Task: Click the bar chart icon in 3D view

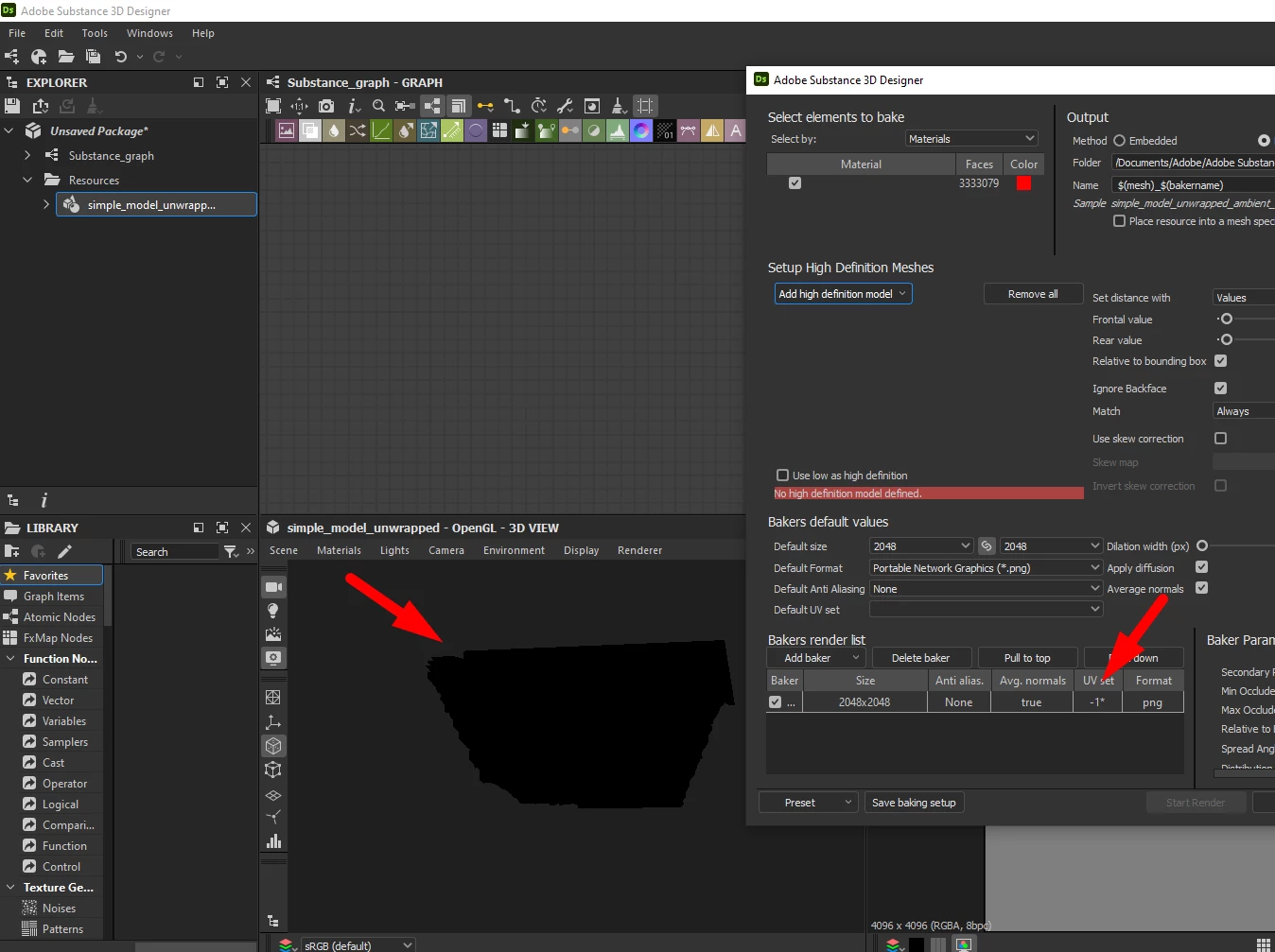Action: coord(273,841)
